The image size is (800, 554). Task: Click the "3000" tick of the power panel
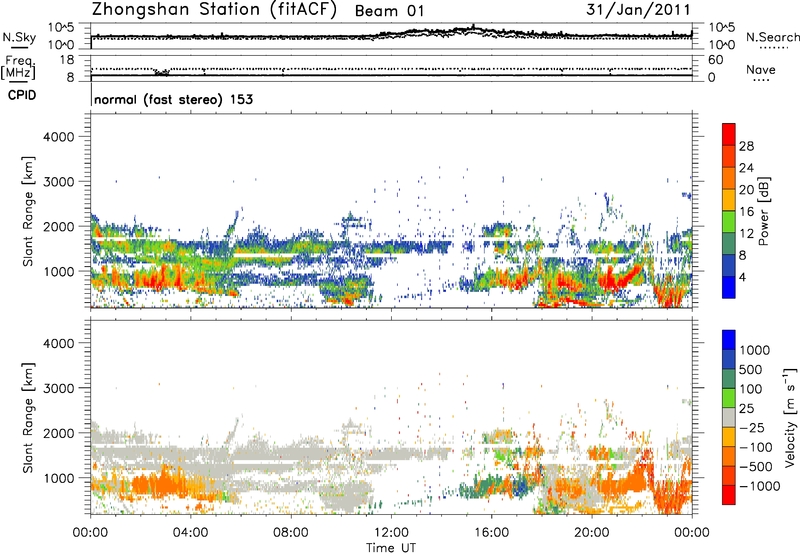[x=59, y=182]
